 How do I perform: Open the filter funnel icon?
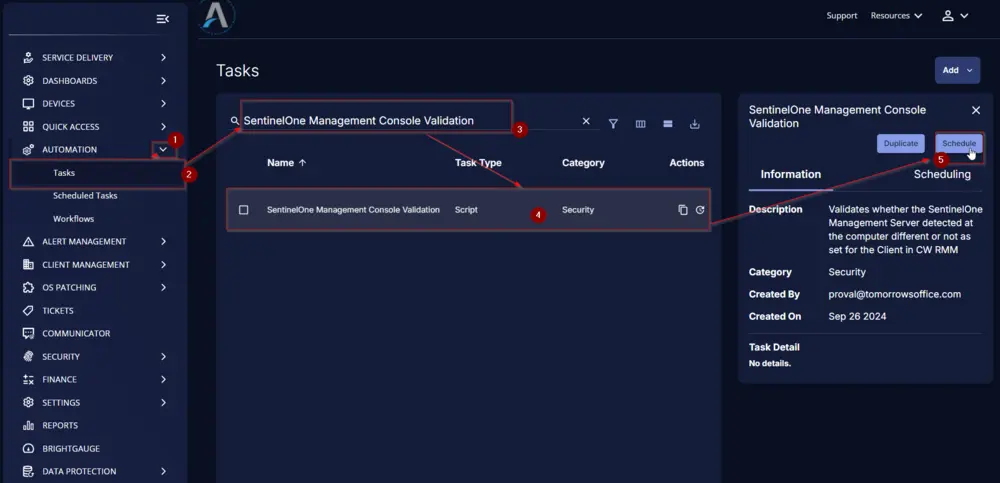click(x=613, y=124)
